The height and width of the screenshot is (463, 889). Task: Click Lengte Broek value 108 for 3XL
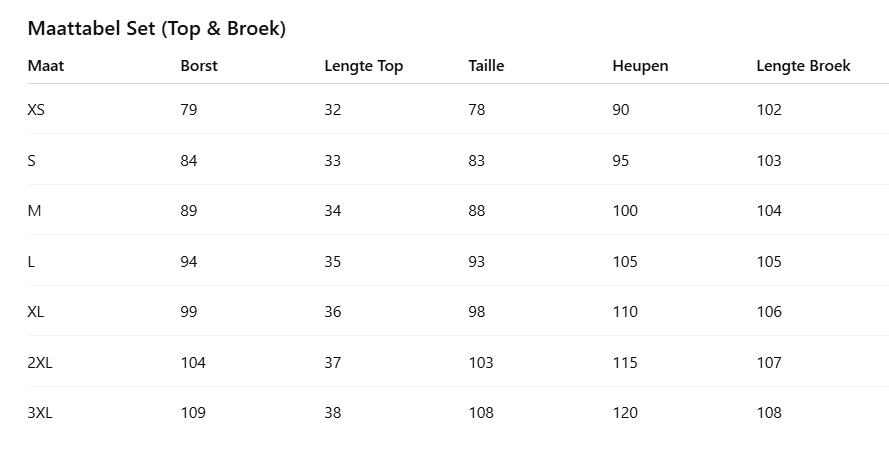769,413
